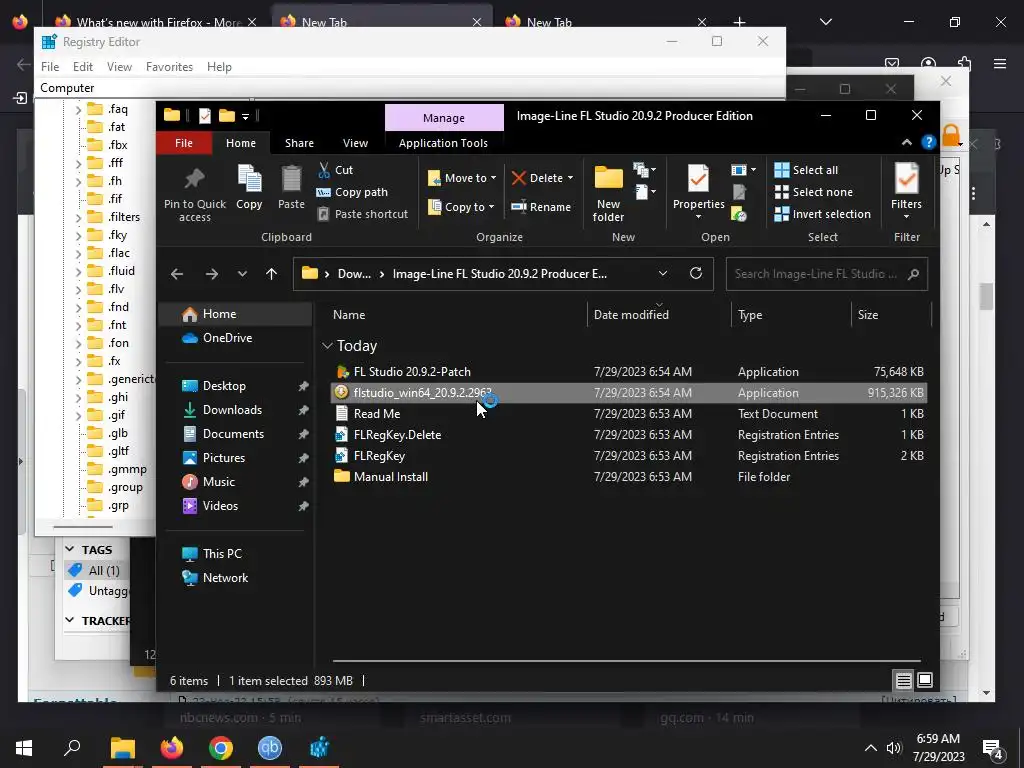
Task: Open Registry Editor Favorites menu
Action: tap(169, 67)
